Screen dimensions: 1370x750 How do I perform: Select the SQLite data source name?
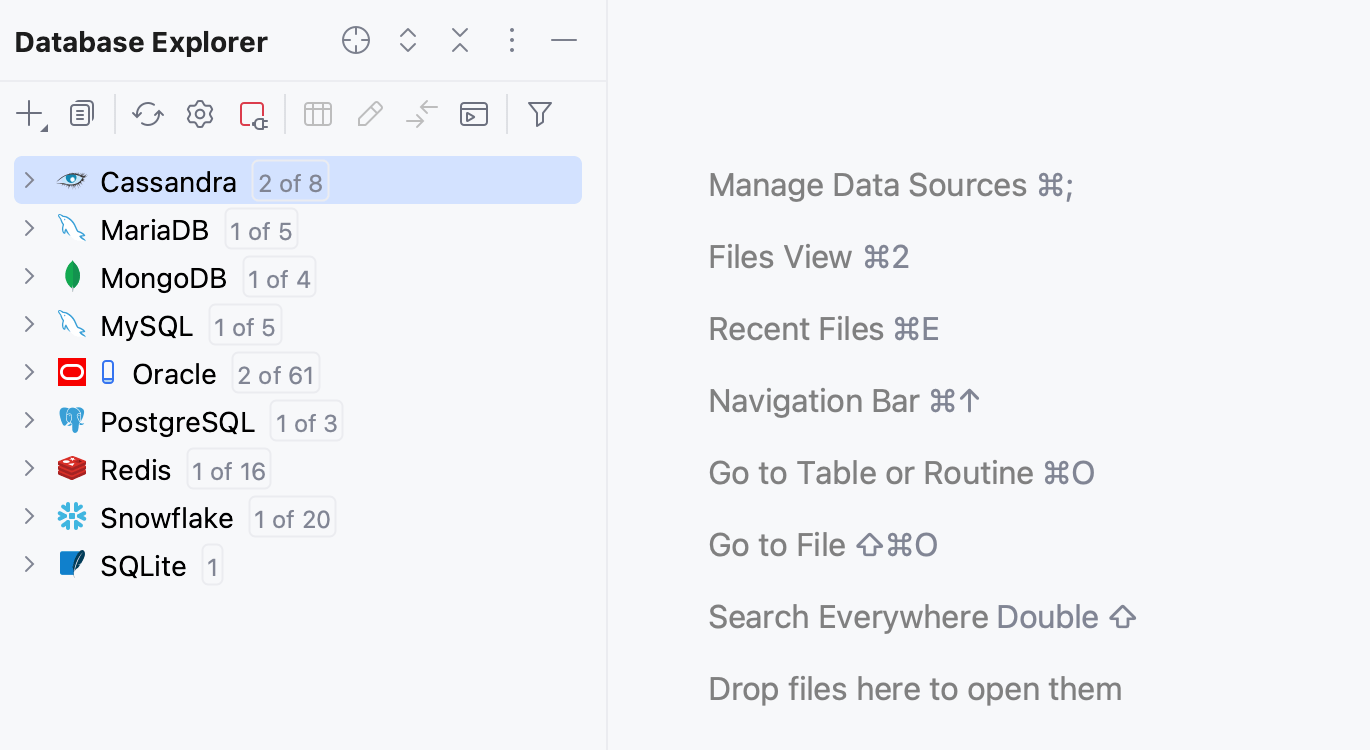pos(144,566)
